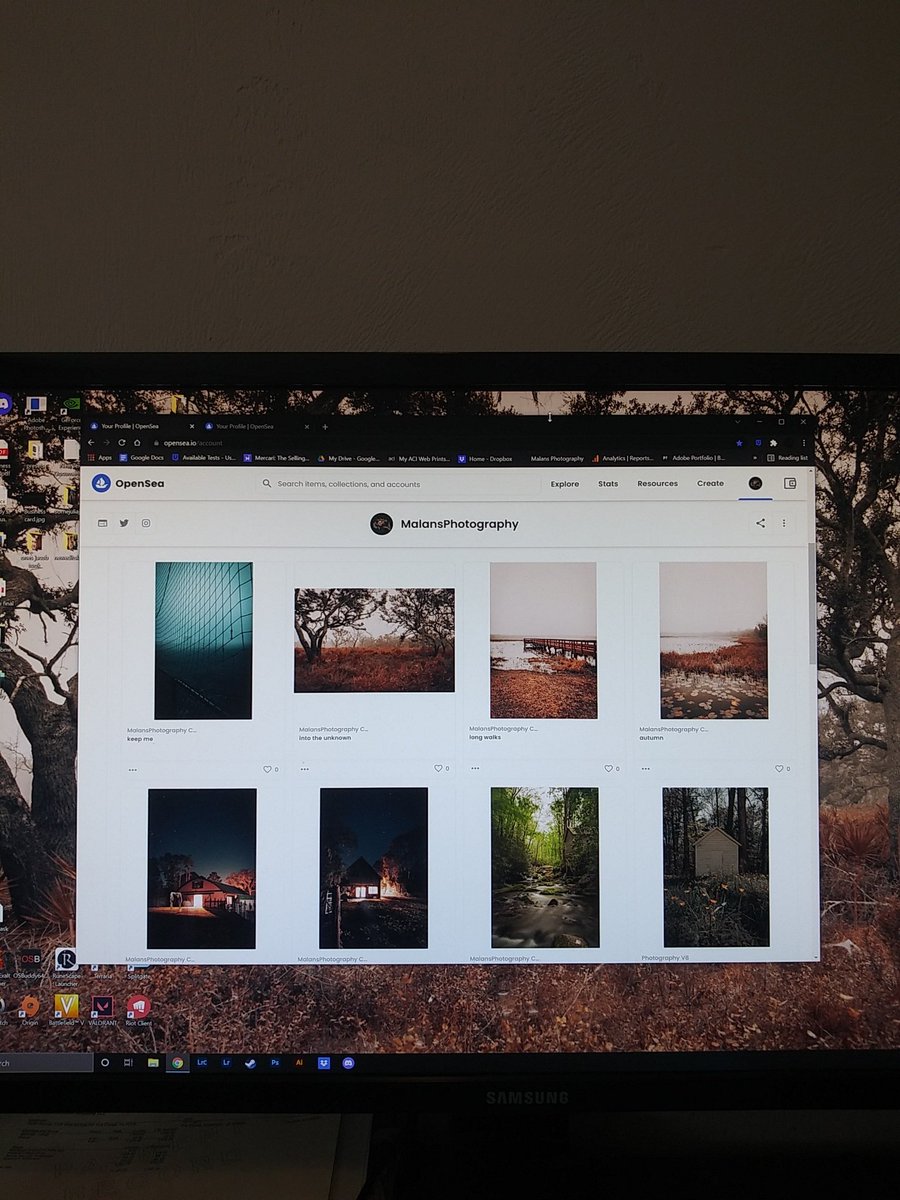
Task: Open the wallet icon in OpenSea header
Action: 790,483
